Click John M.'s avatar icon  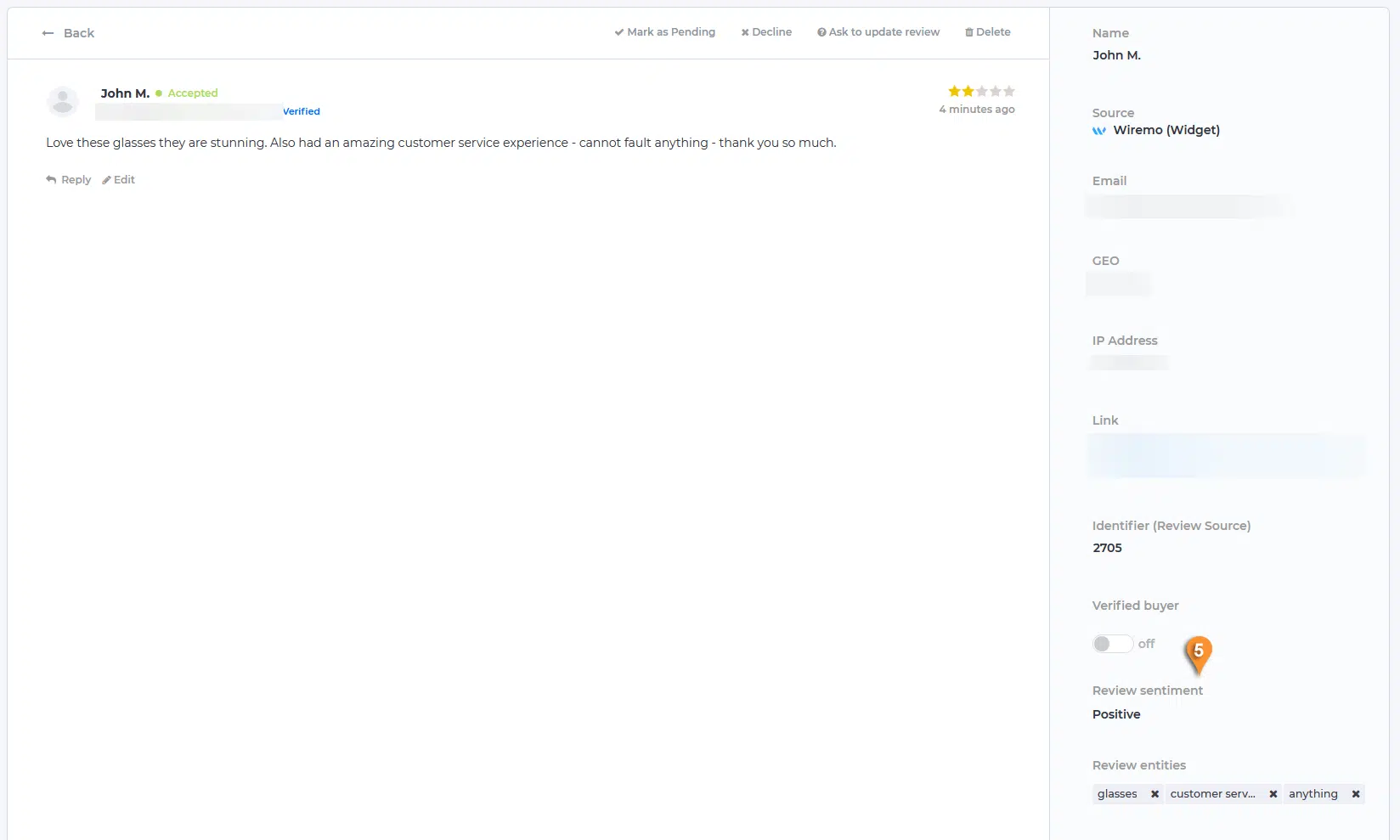pyautogui.click(x=62, y=102)
